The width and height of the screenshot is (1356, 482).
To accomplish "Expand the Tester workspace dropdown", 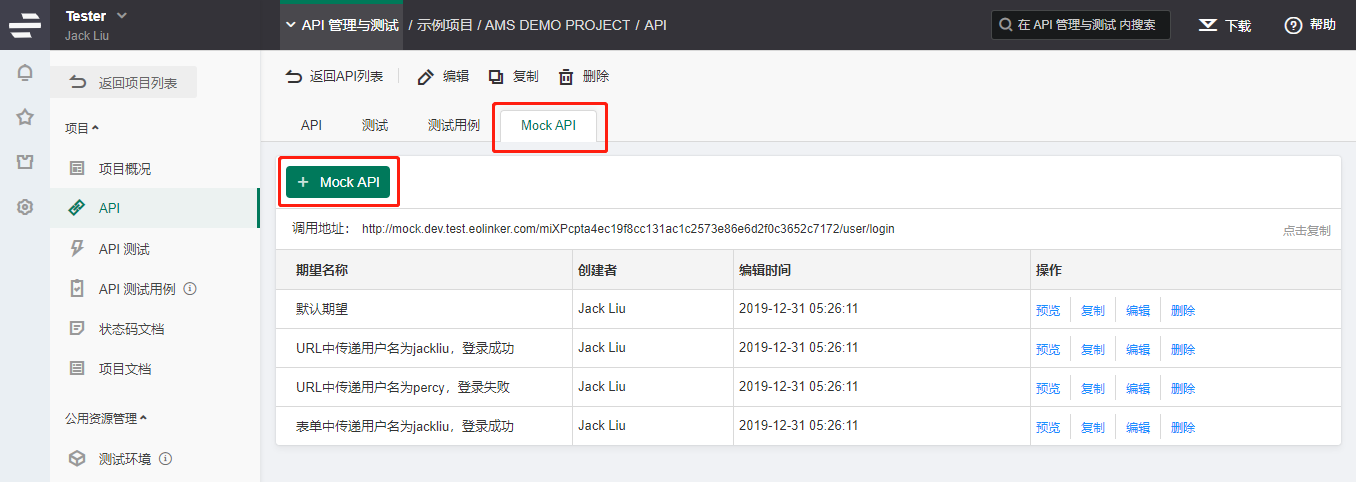I will 122,15.
